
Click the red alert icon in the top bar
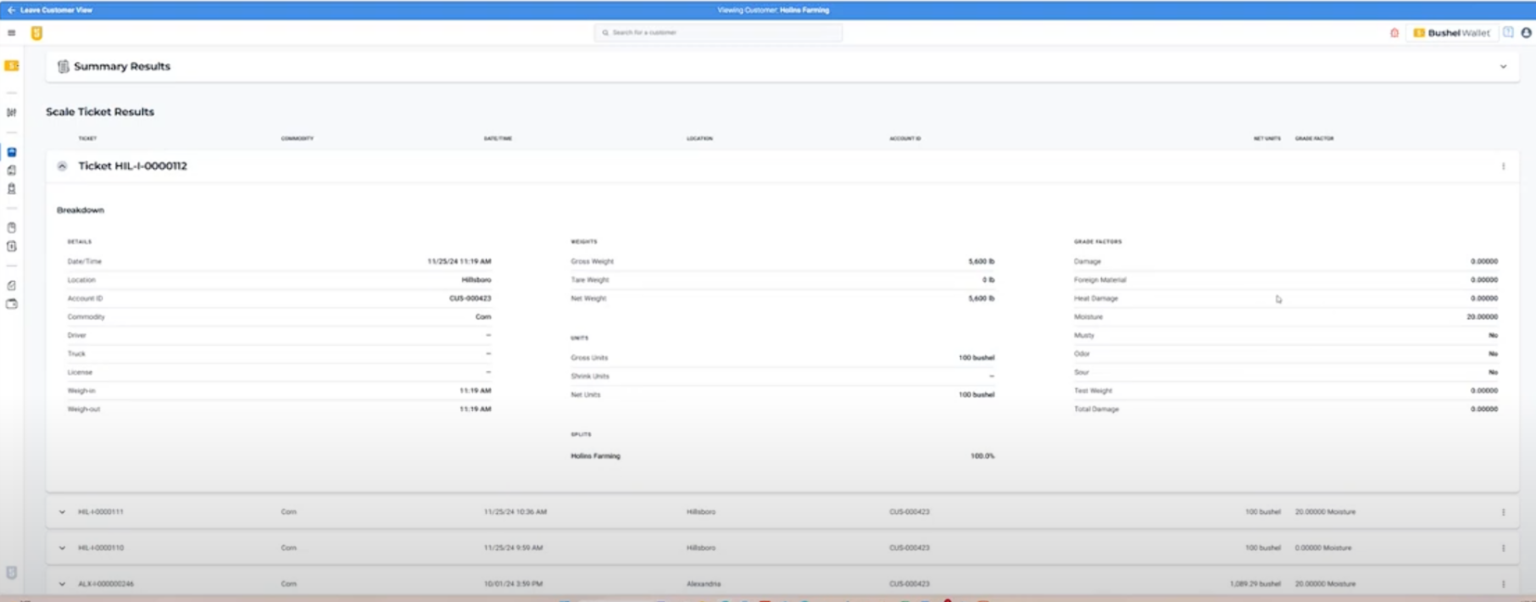[1394, 33]
